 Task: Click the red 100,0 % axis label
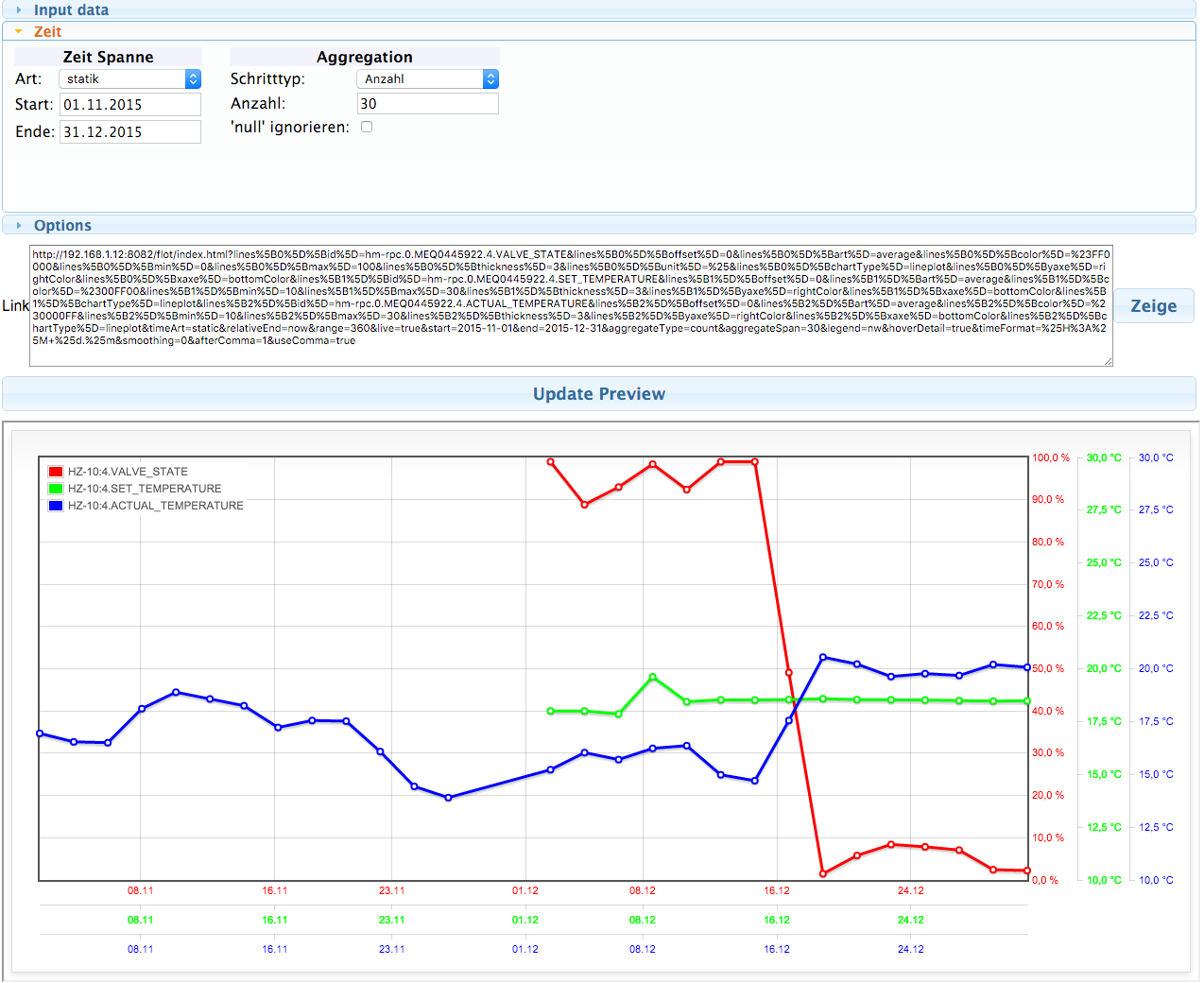(1051, 457)
